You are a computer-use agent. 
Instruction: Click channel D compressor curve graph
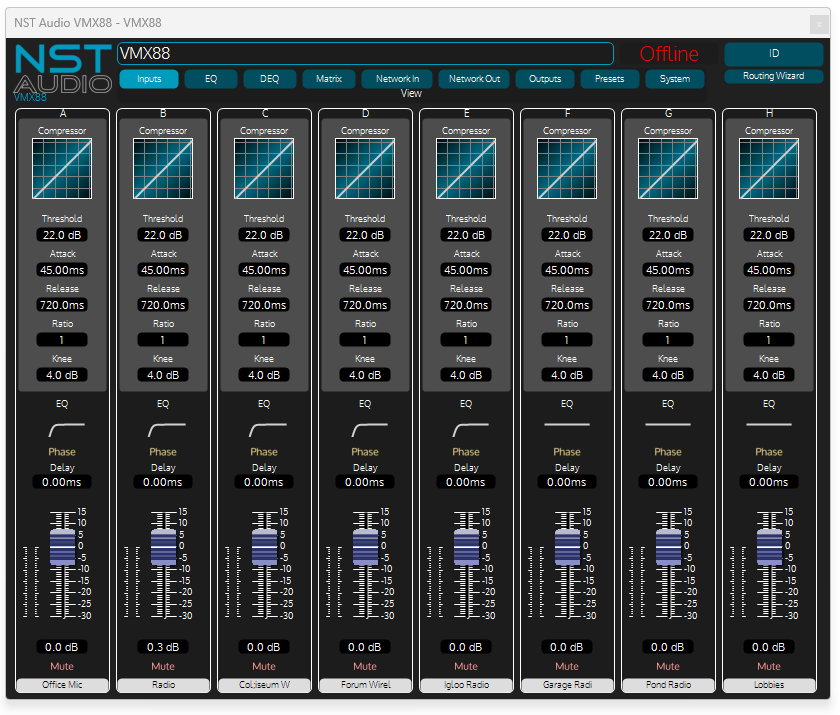click(365, 167)
